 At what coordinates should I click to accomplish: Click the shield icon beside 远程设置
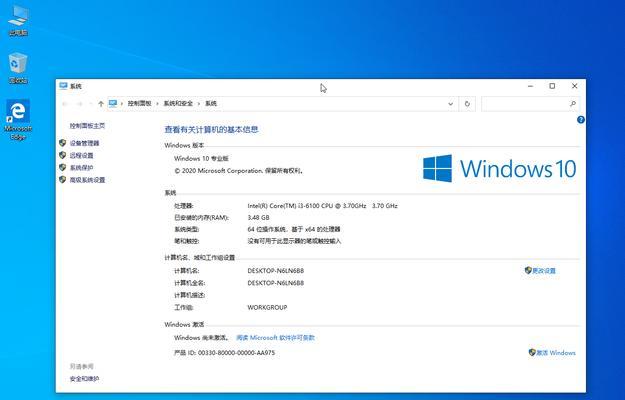(63, 155)
